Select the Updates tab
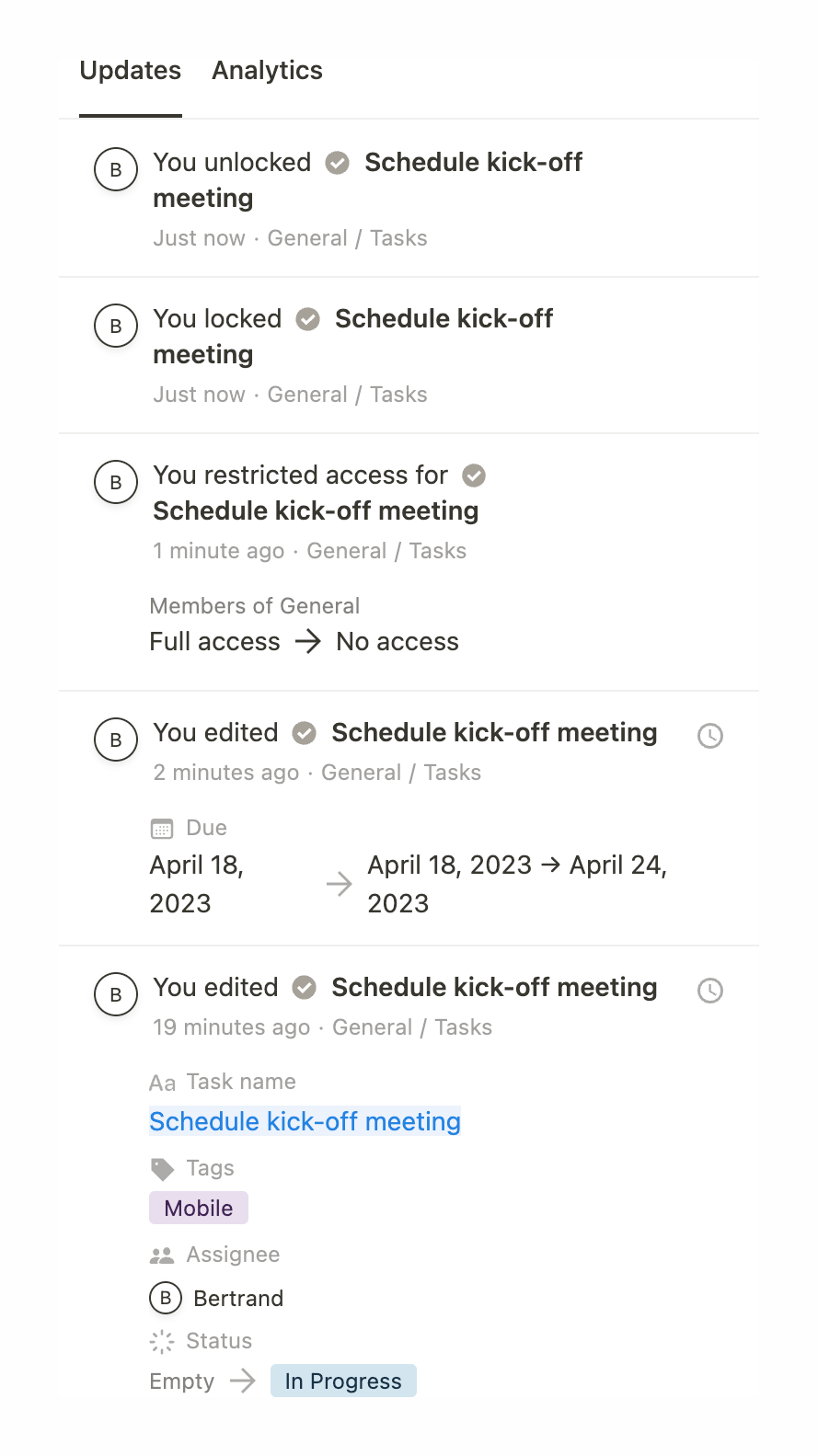The width and height of the screenshot is (818, 1456). coord(130,71)
